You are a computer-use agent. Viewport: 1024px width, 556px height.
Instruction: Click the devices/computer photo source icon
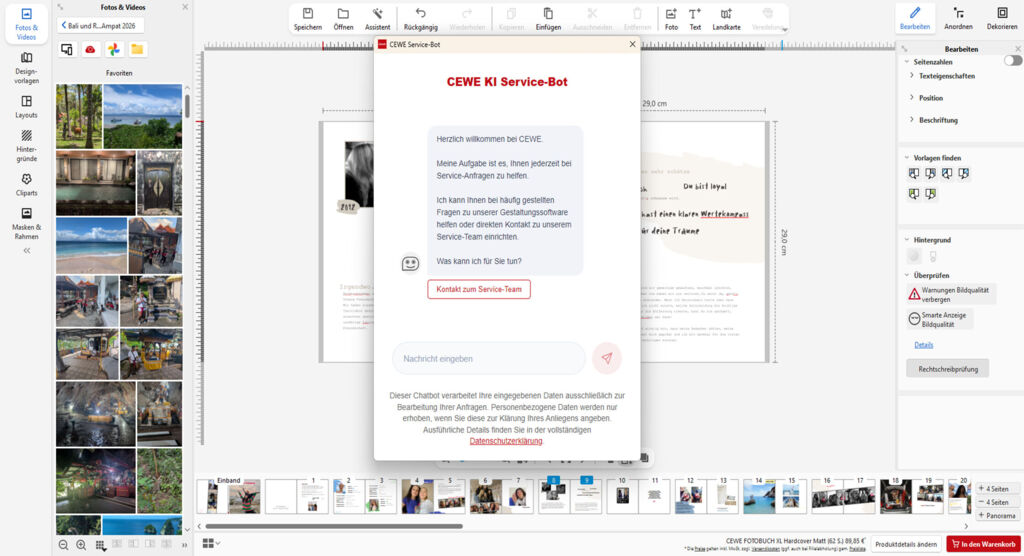tap(67, 50)
